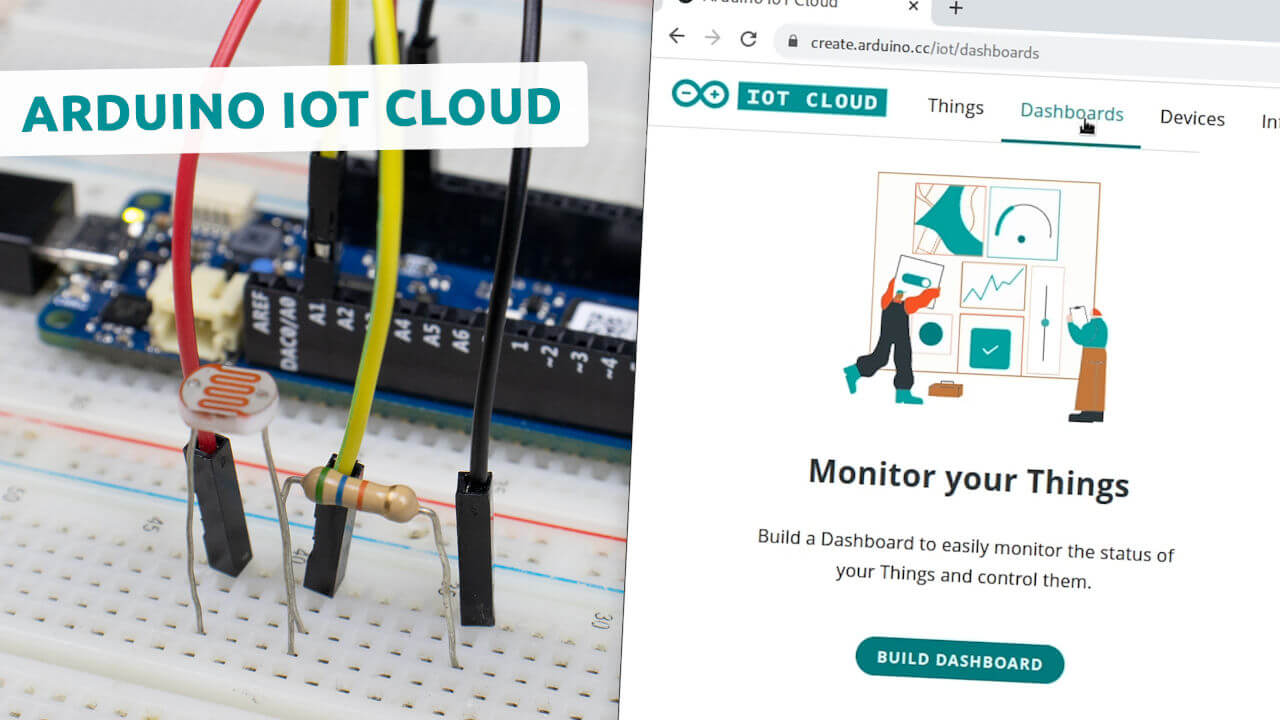The height and width of the screenshot is (720, 1280).
Task: Click the forward navigation arrow
Action: [712, 36]
